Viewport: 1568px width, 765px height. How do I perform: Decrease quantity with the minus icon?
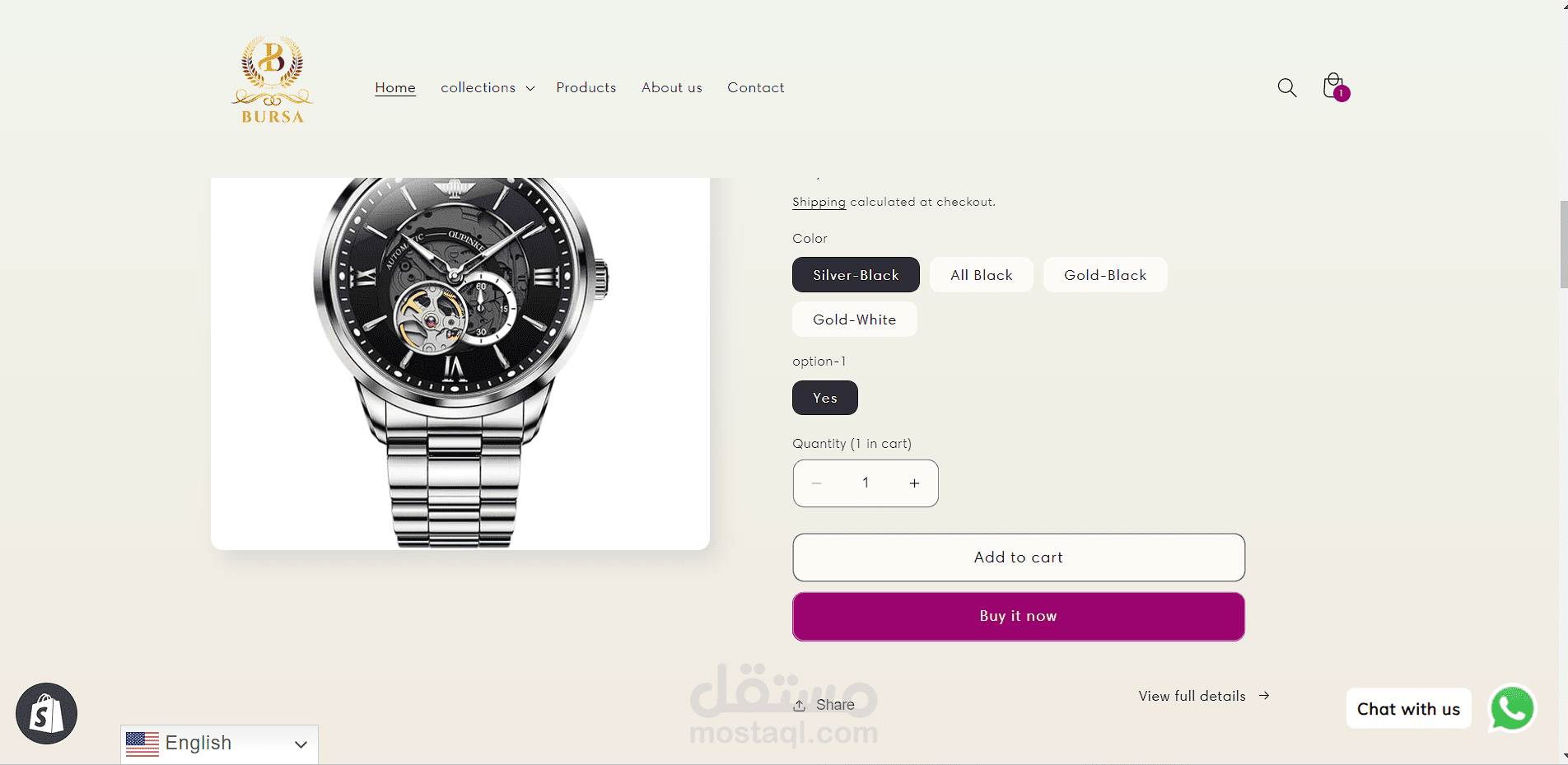click(817, 483)
